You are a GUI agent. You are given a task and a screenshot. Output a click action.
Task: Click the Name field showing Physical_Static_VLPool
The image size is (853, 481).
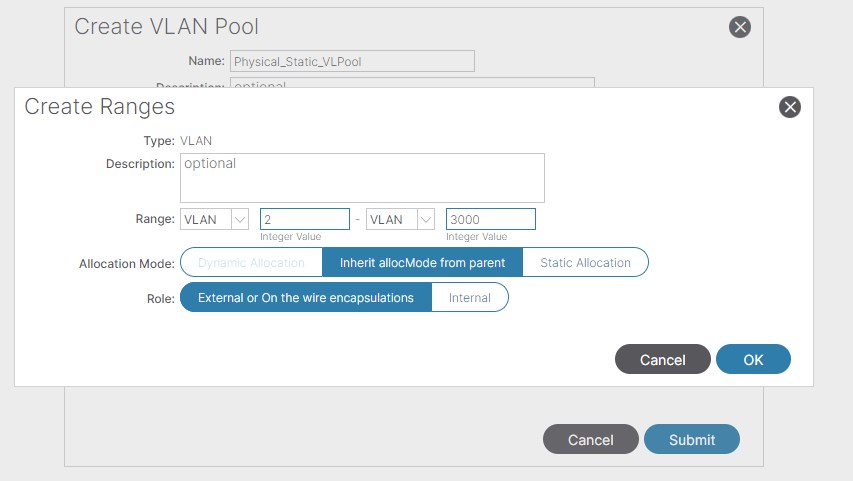[352, 61]
